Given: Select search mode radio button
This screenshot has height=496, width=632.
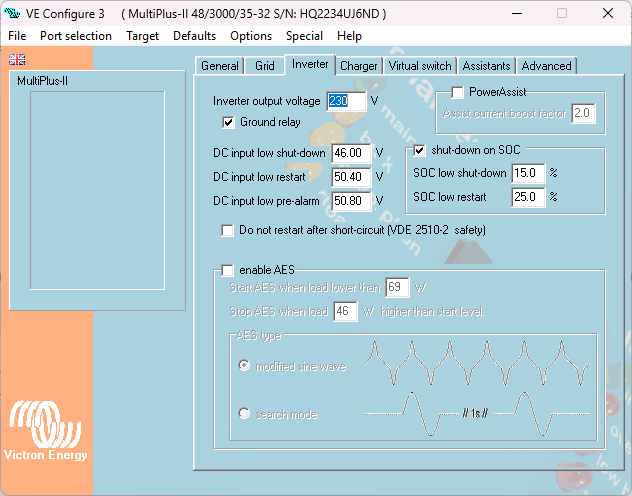Looking at the screenshot, I should pyautogui.click(x=244, y=413).
